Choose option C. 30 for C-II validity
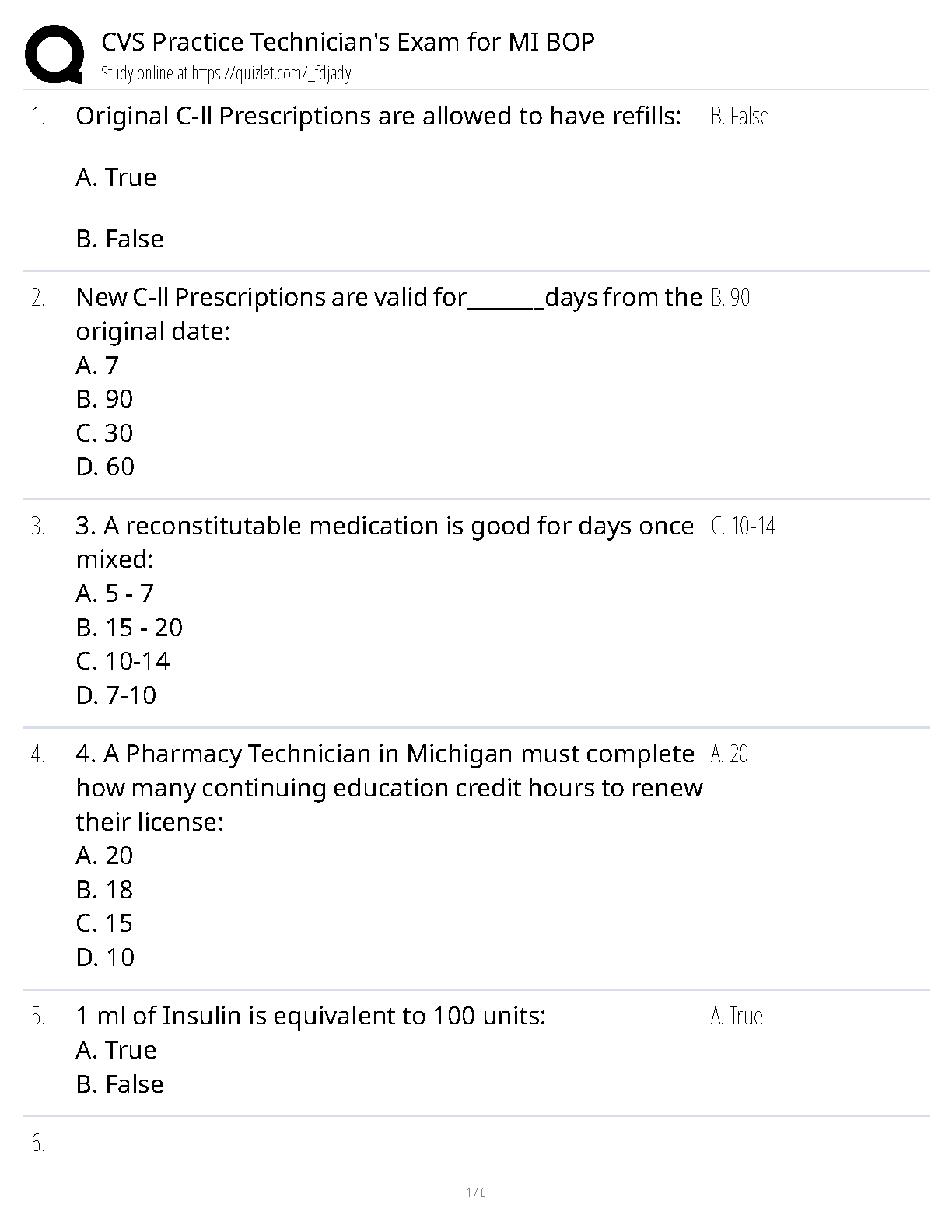952x1232 pixels. [104, 433]
